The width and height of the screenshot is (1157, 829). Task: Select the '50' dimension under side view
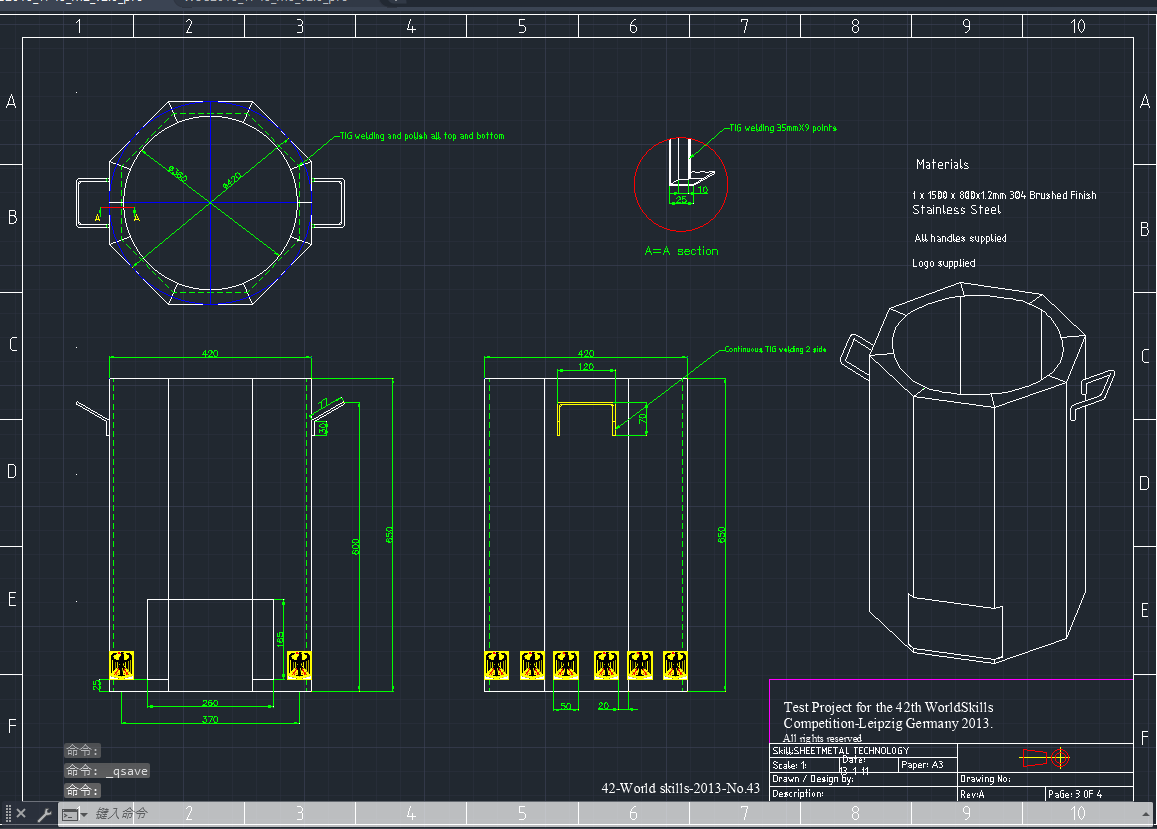[566, 706]
